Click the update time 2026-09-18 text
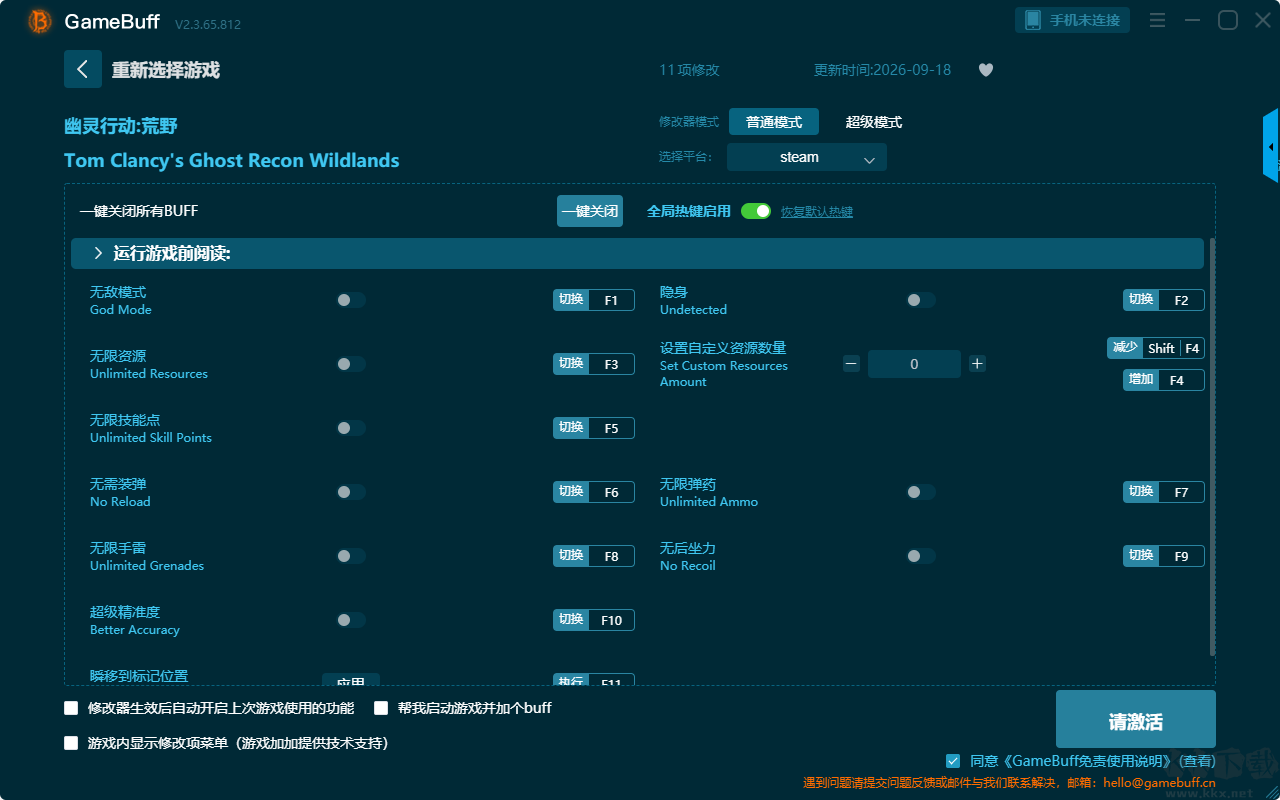 [x=883, y=70]
